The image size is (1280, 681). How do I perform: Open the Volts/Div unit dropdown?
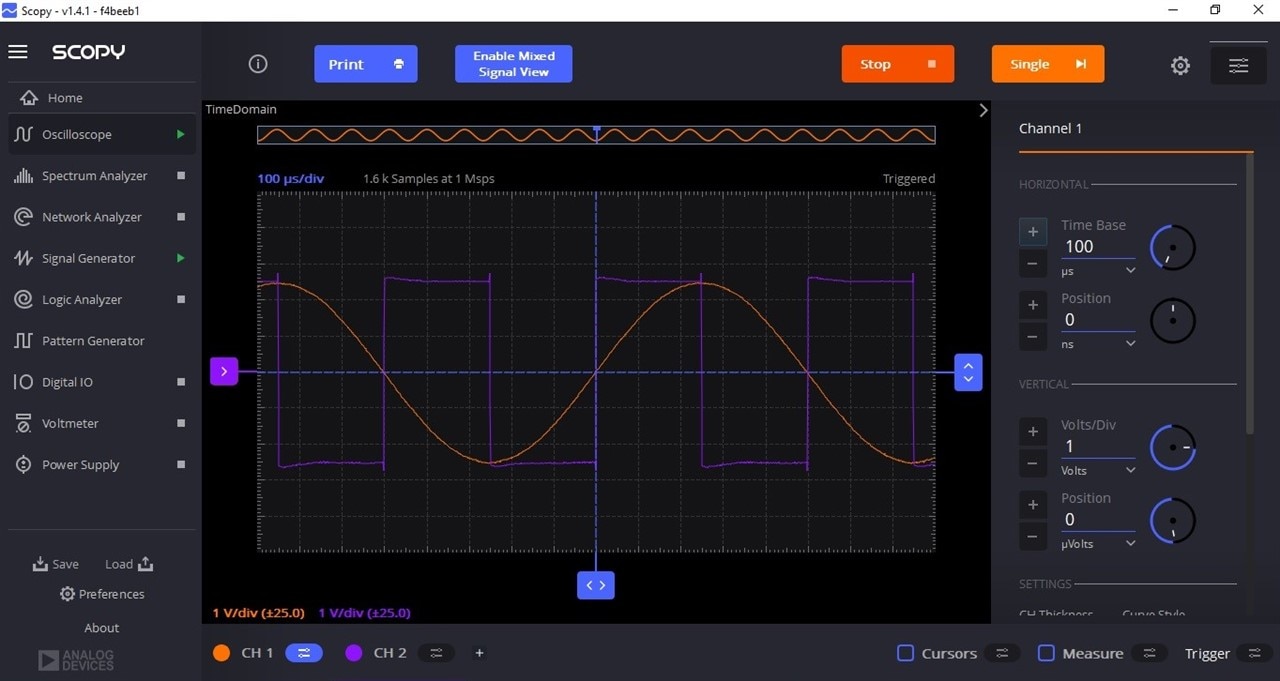[x=1130, y=470]
